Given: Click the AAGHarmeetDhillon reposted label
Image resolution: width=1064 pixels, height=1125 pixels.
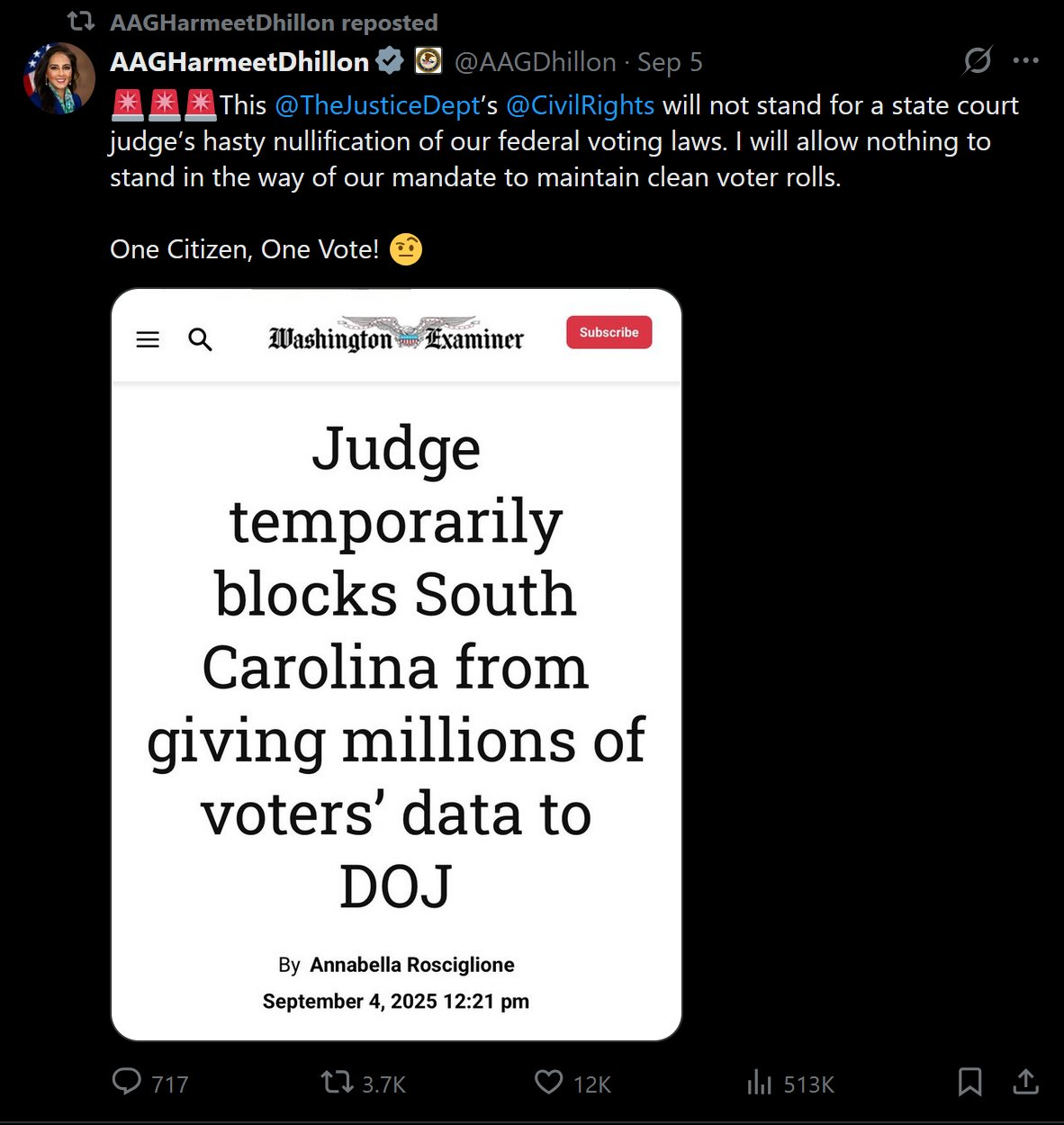Looking at the screenshot, I should click(274, 22).
